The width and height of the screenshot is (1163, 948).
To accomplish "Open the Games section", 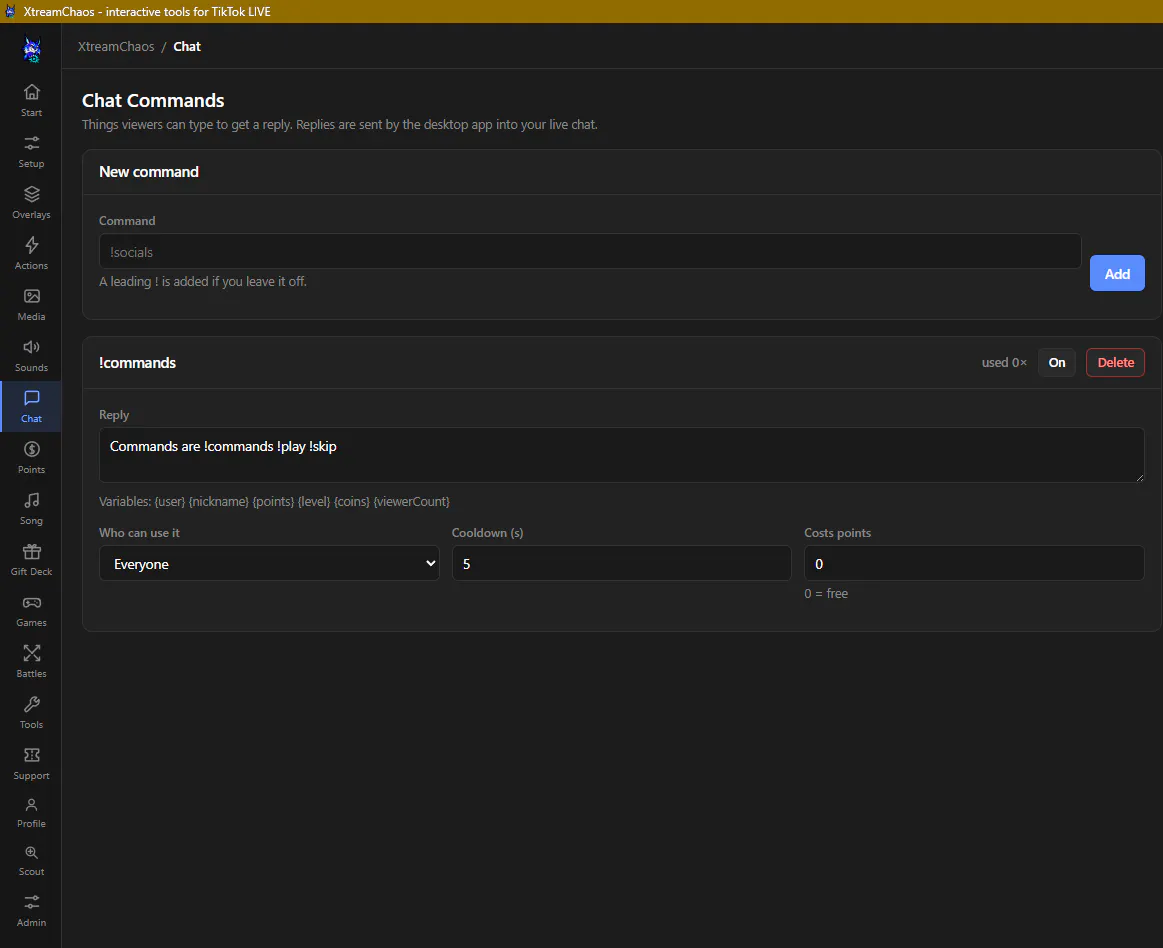I will coord(31,611).
